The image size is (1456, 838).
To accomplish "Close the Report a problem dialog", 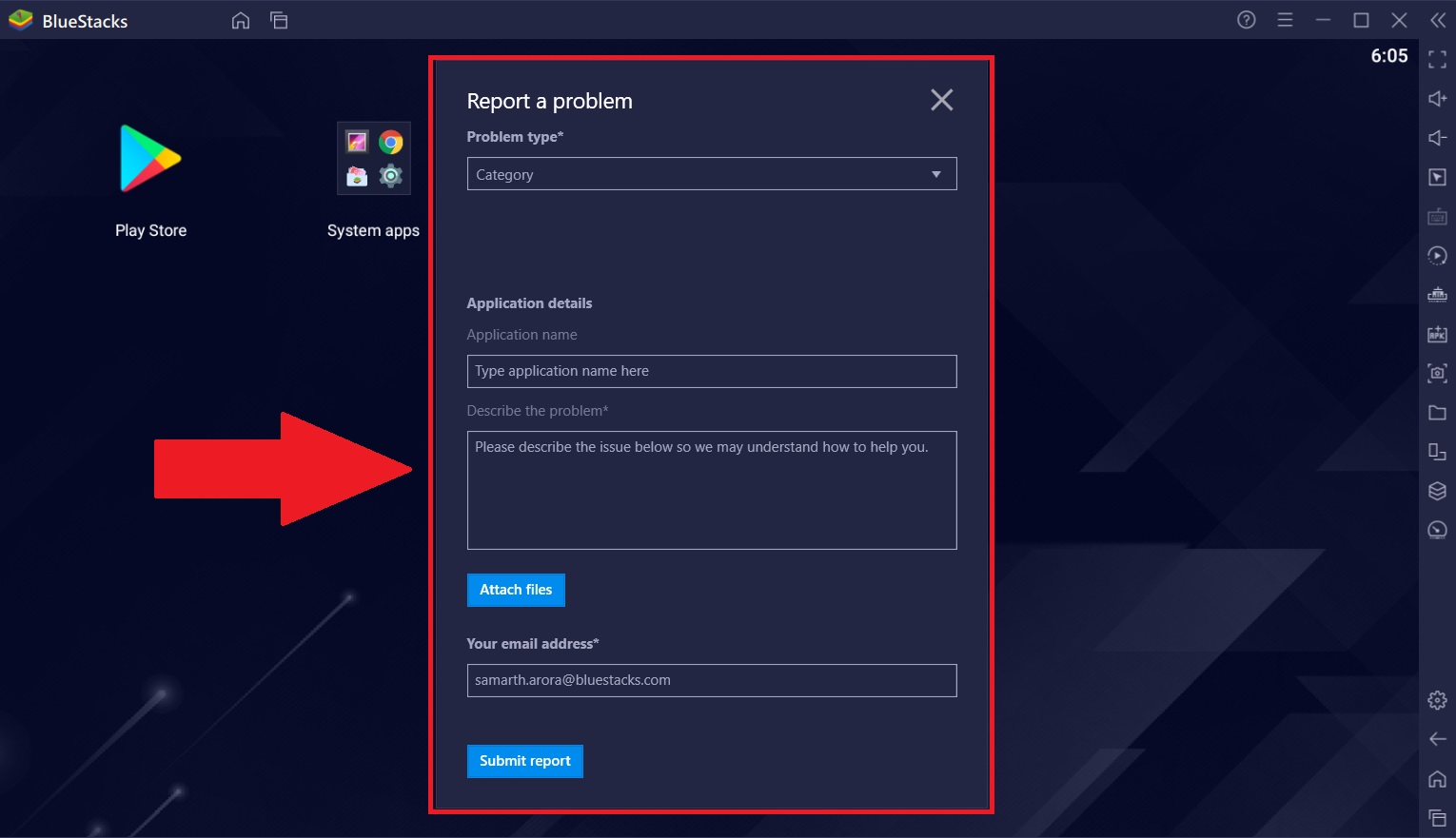I will coord(941,100).
